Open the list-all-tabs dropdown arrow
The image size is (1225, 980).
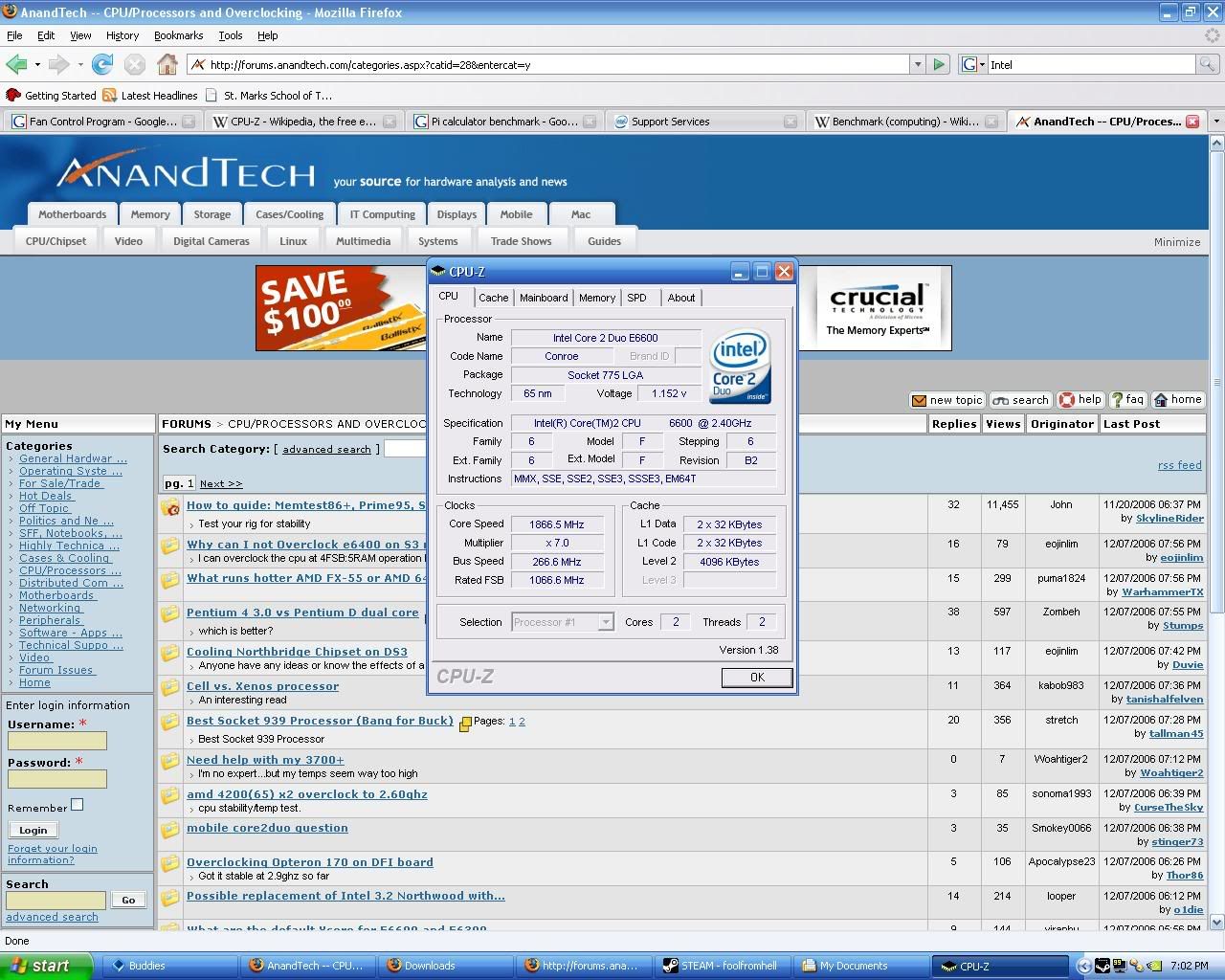[1216, 122]
